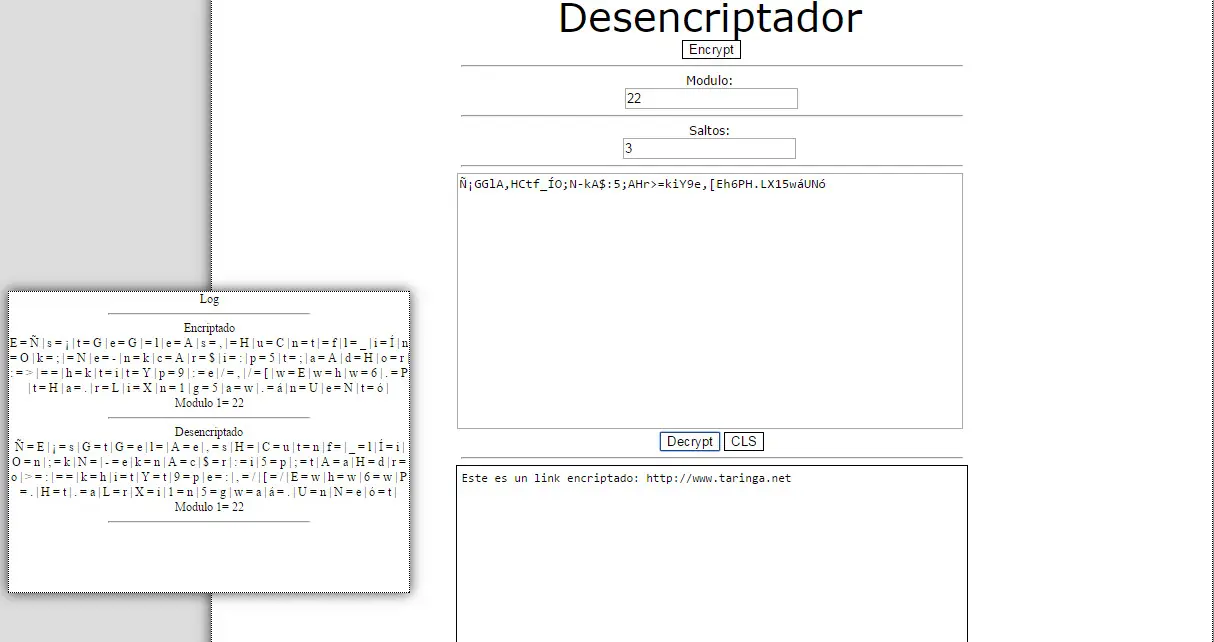1214x642 pixels.
Task: Click the Encriptado heading in Log
Action: (x=208, y=327)
